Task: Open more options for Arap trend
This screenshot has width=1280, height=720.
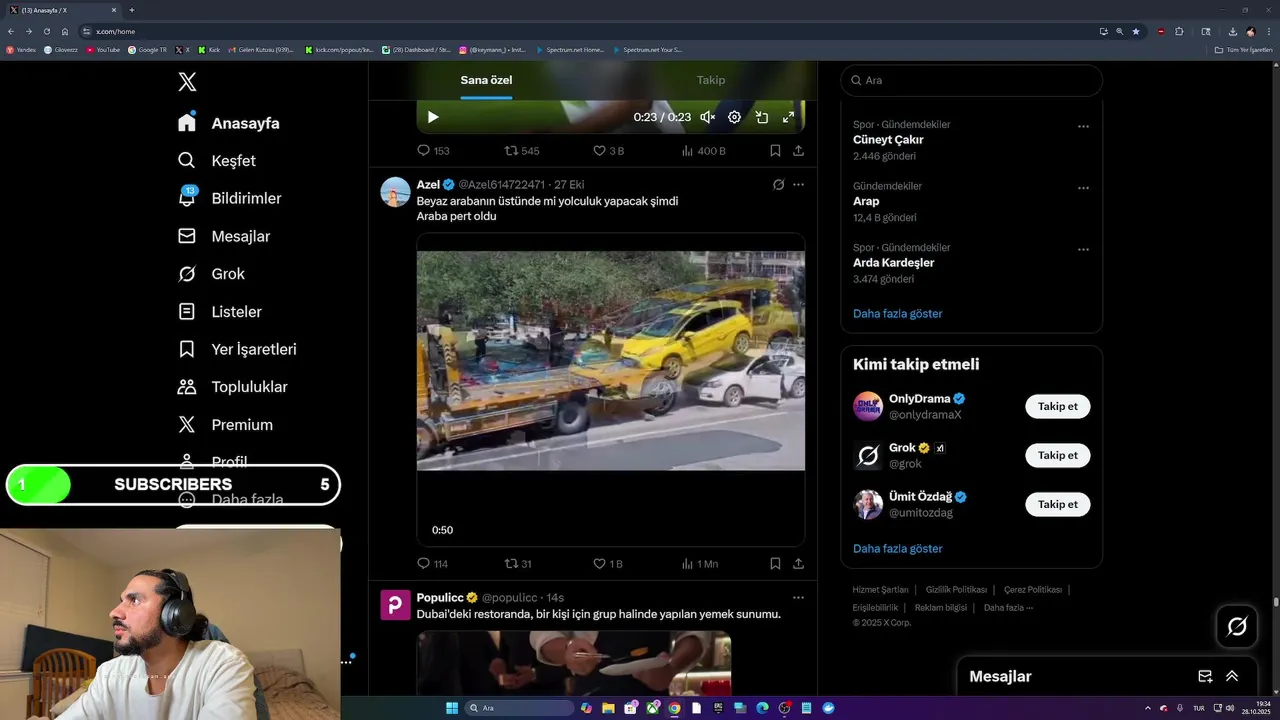Action: [x=1083, y=188]
